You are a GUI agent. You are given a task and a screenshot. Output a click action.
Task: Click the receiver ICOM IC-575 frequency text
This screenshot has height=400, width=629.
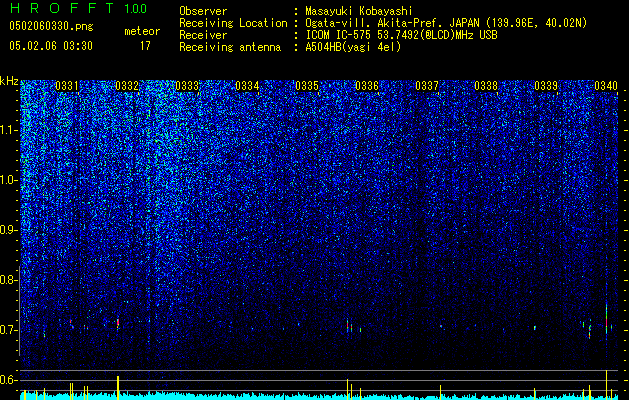(401, 35)
